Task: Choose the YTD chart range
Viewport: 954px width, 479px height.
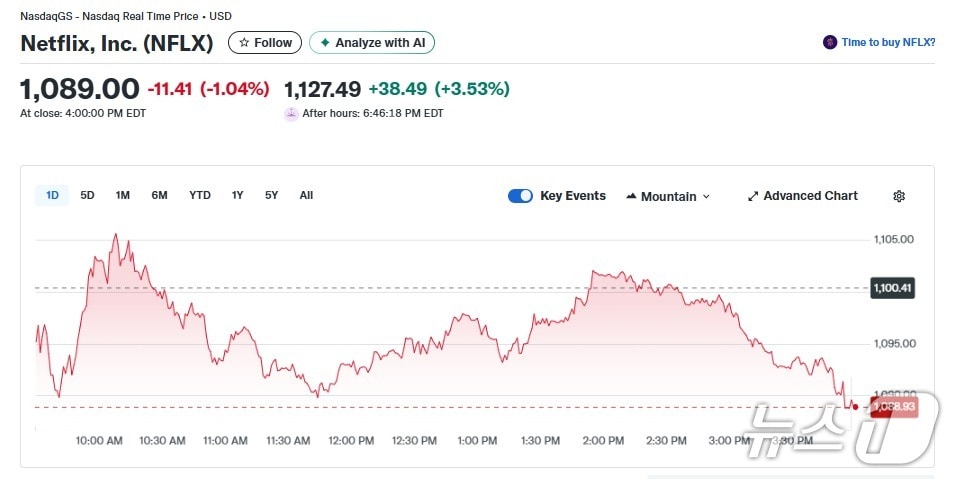Action: [x=200, y=195]
